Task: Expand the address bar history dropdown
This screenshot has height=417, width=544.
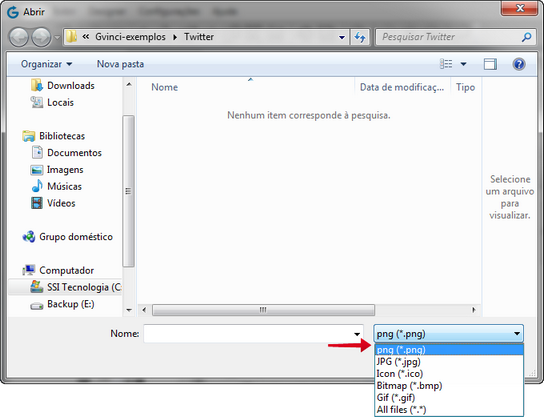Action: [342, 37]
